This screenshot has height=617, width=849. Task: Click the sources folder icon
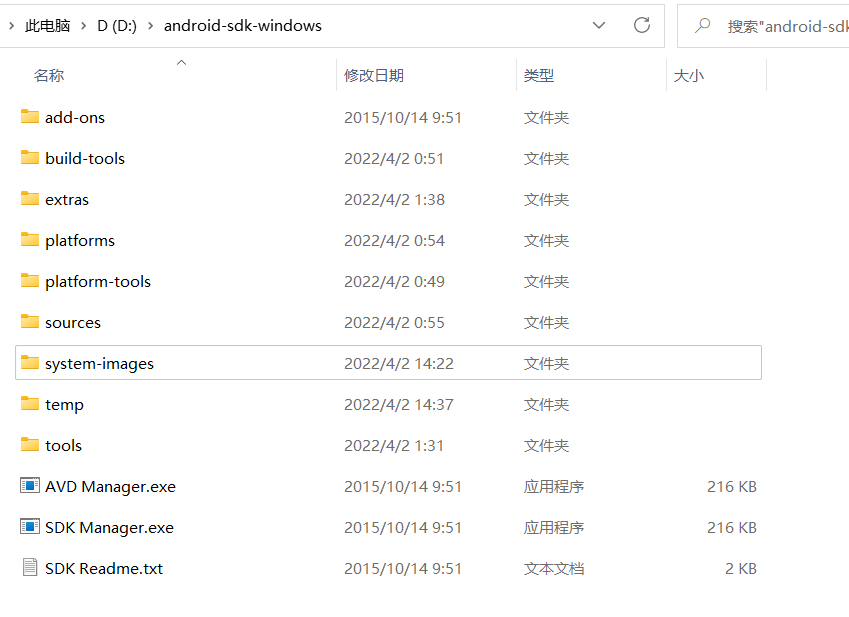point(30,321)
